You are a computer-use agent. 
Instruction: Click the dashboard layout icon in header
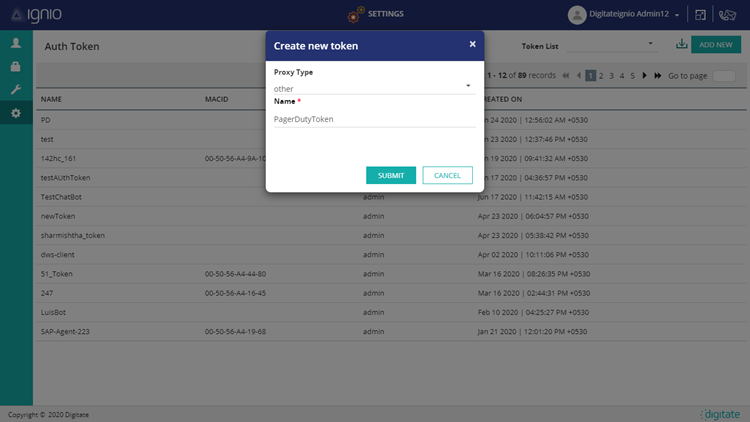(701, 15)
